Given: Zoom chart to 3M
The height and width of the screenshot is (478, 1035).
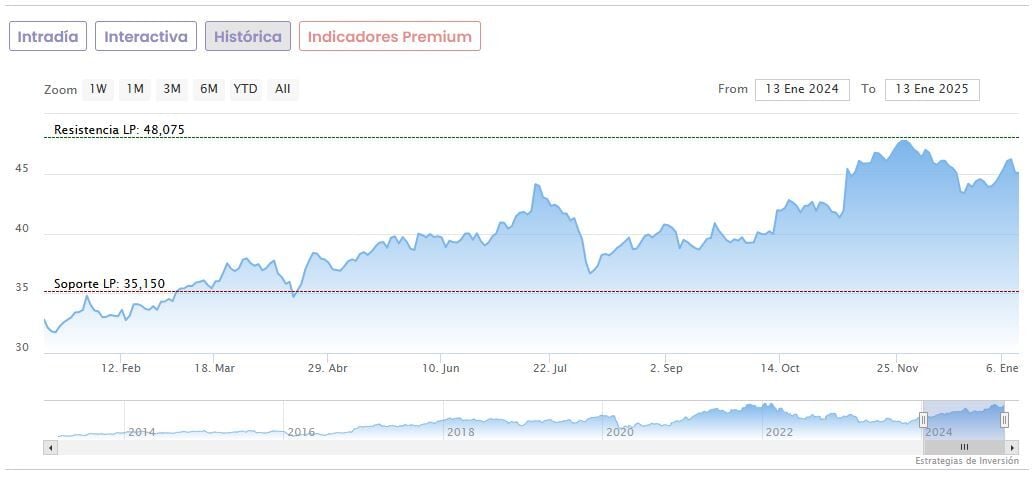Looking at the screenshot, I should tap(172, 89).
